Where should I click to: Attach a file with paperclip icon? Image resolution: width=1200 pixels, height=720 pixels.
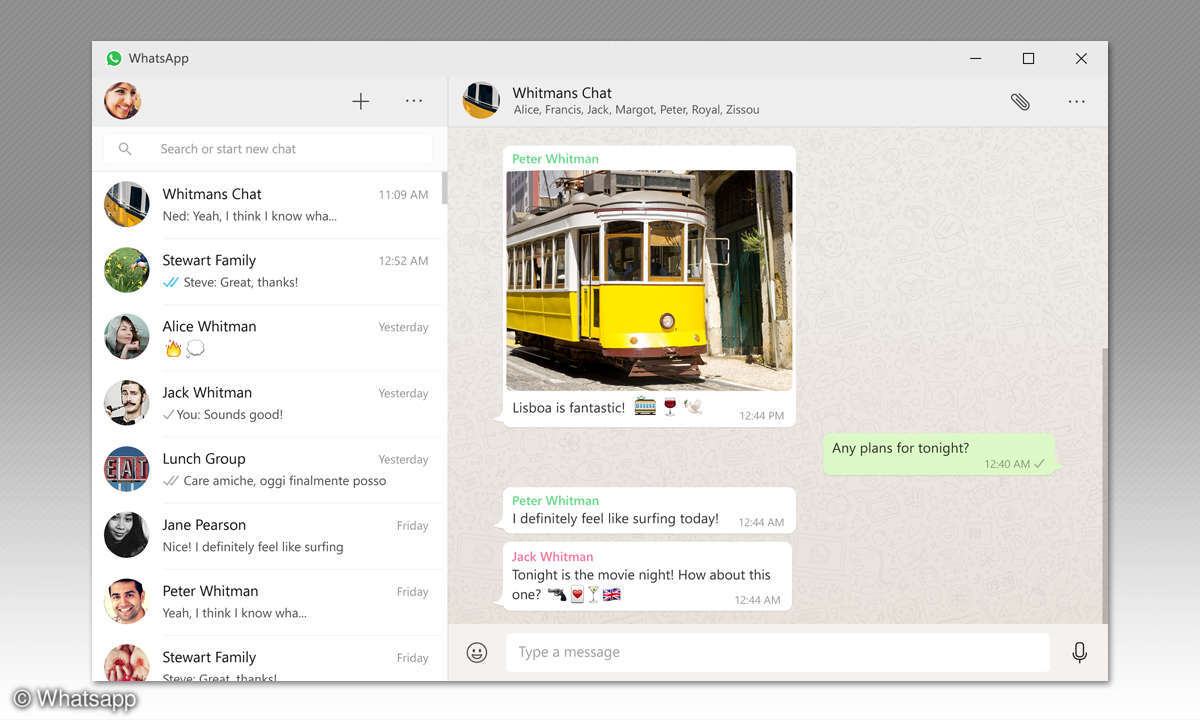[x=1020, y=101]
